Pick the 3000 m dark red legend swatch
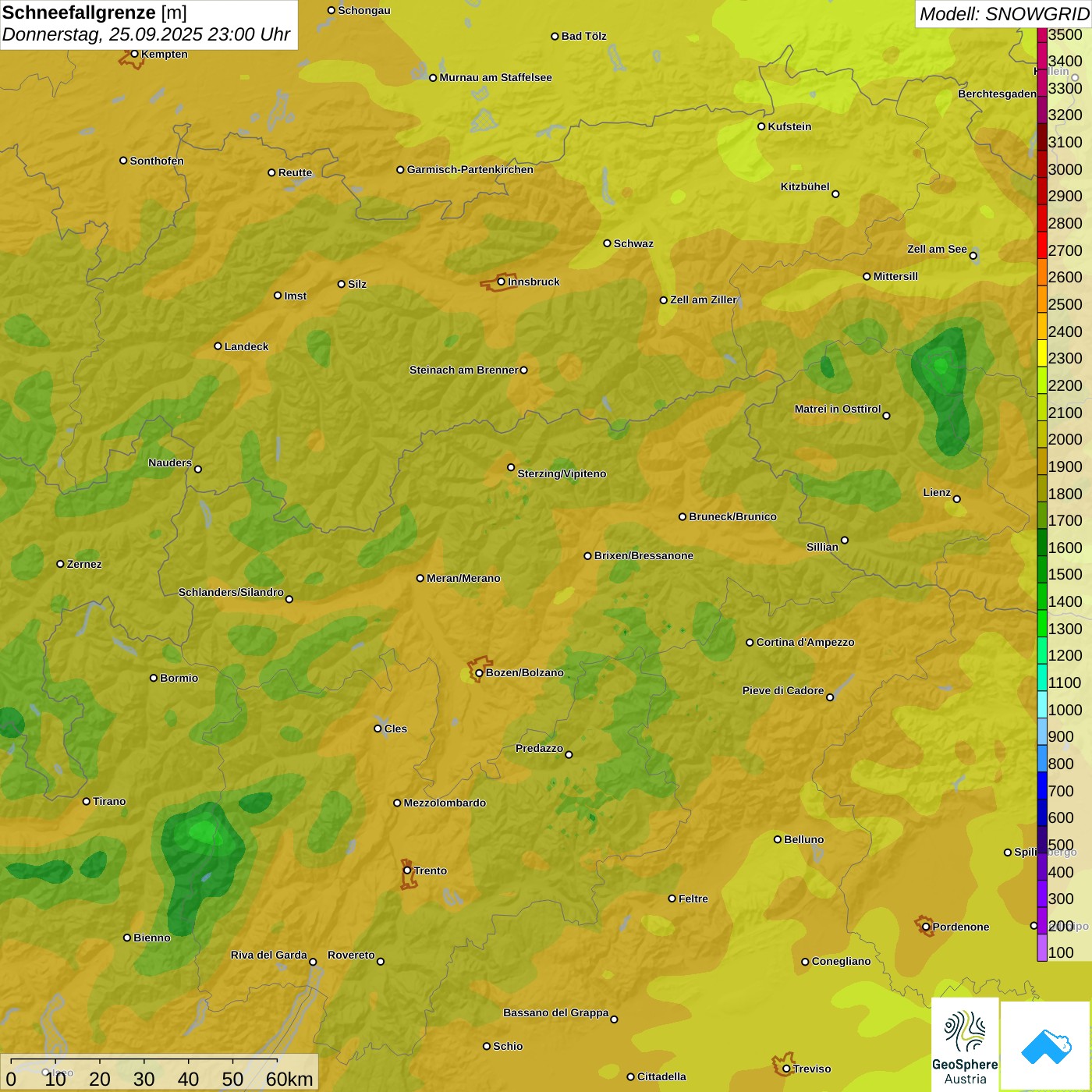The width and height of the screenshot is (1092, 1092). [1042, 164]
